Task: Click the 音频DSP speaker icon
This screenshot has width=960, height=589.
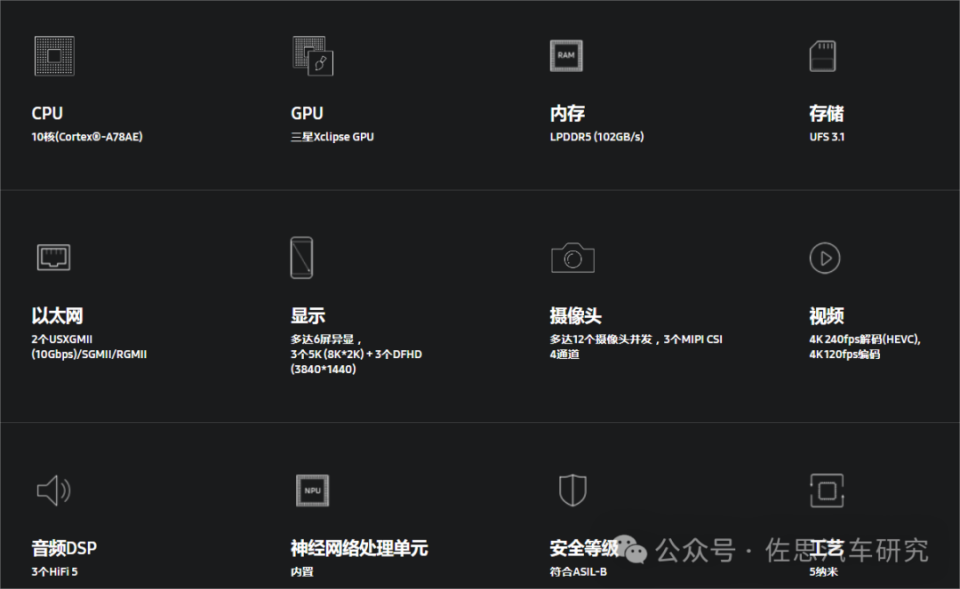Action: click(53, 490)
